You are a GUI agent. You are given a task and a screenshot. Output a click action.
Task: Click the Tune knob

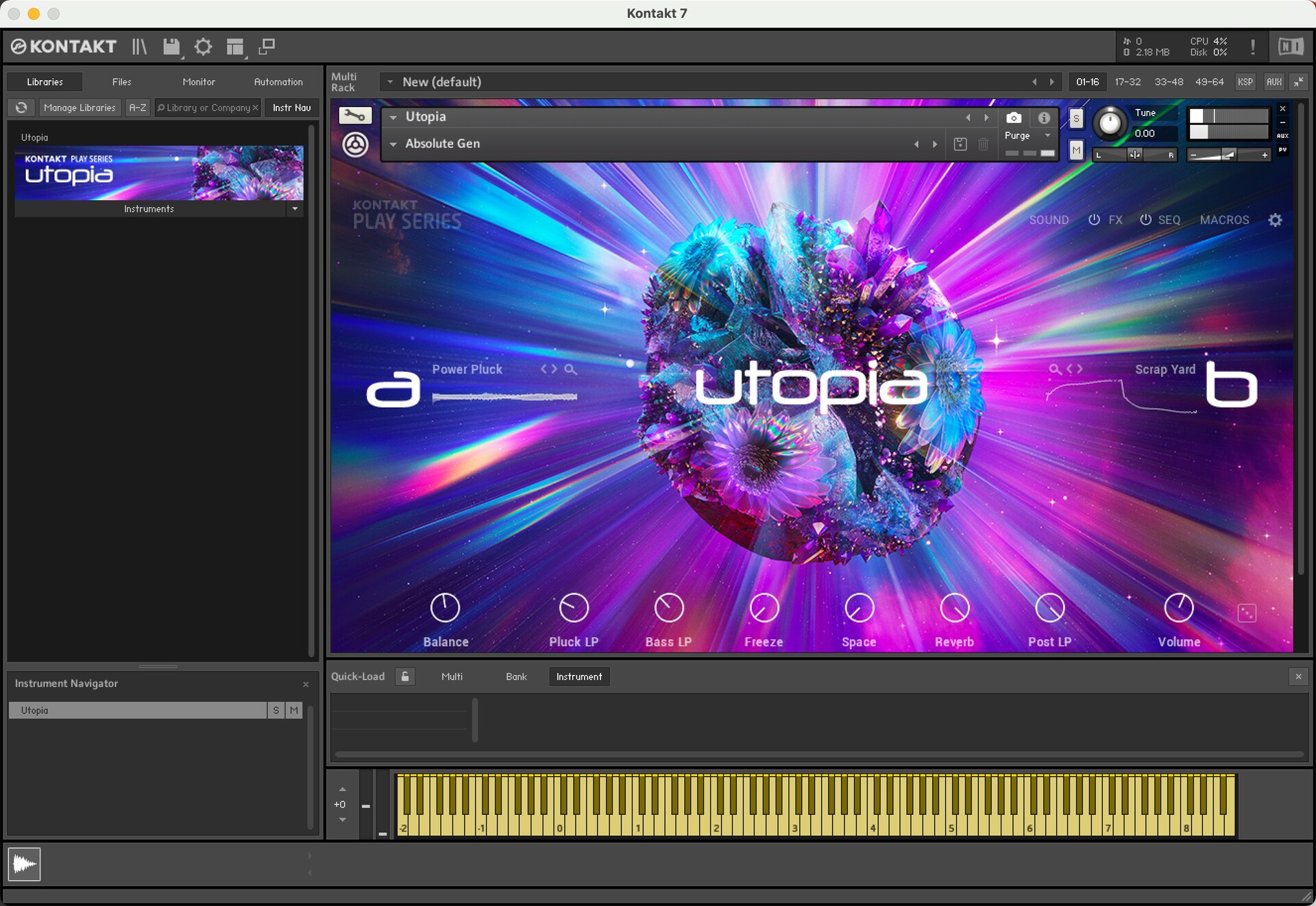click(x=1110, y=123)
